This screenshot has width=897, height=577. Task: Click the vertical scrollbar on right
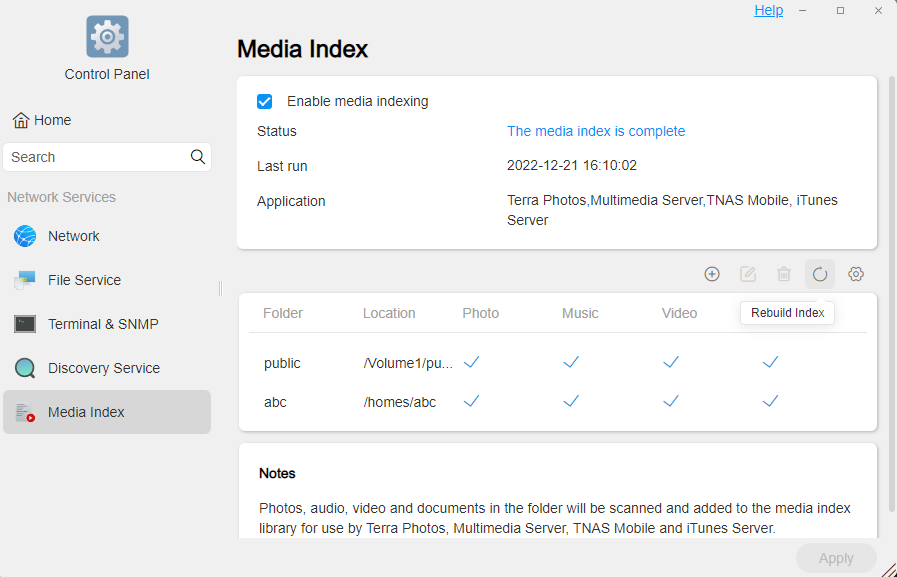coord(891,294)
